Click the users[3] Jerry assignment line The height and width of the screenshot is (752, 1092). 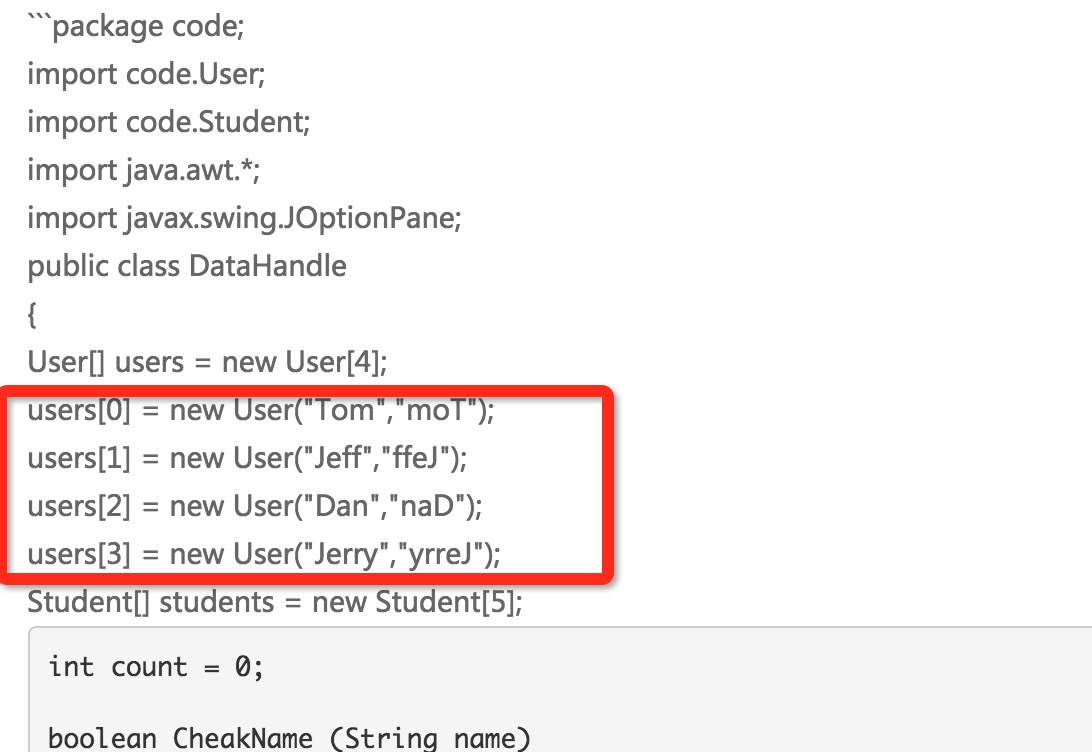[x=264, y=555]
